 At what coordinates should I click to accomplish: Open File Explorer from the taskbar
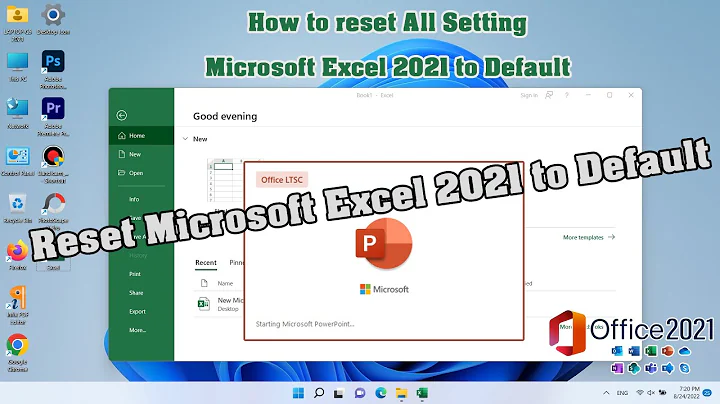click(401, 393)
